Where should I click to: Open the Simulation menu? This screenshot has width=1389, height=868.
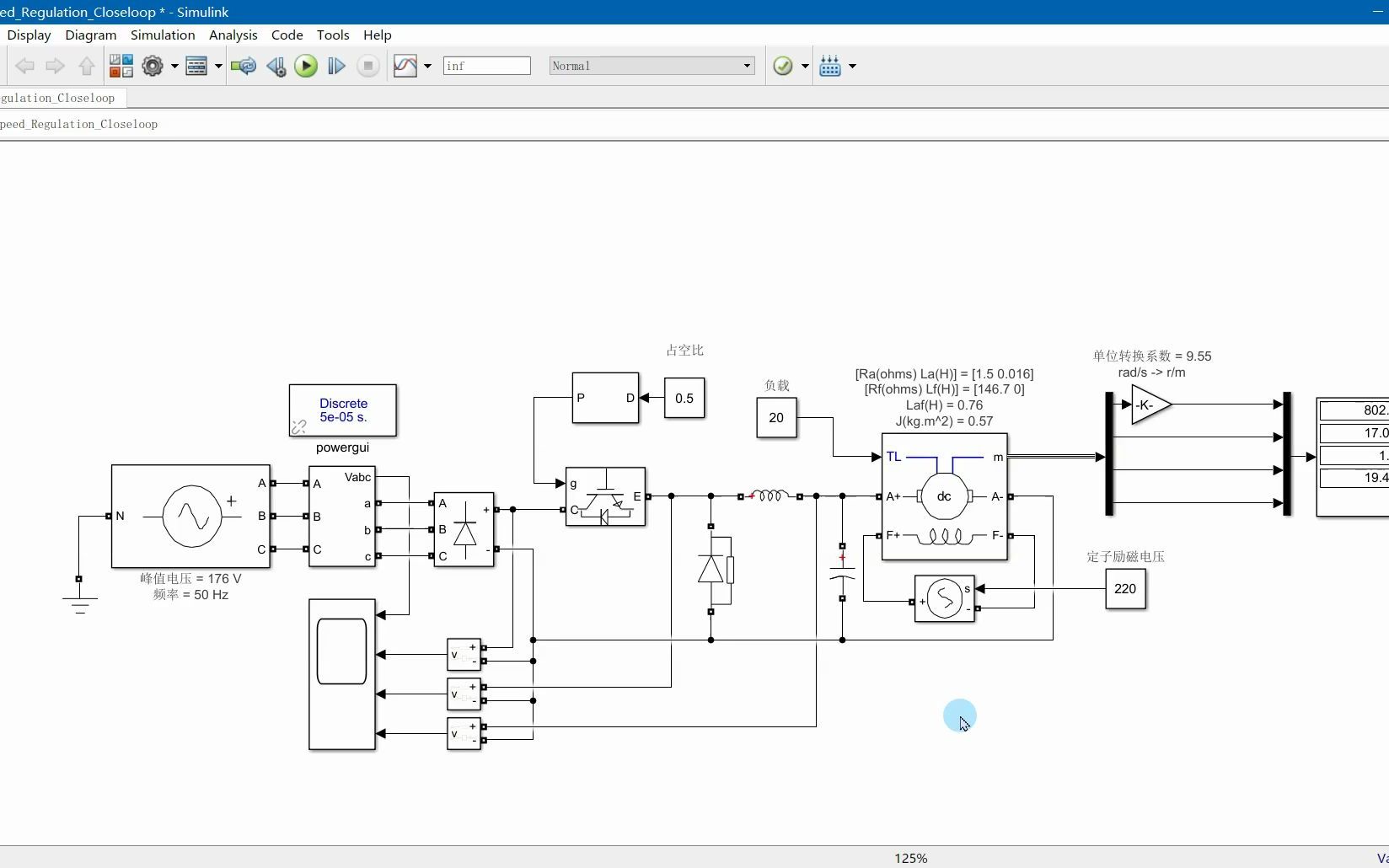163,35
